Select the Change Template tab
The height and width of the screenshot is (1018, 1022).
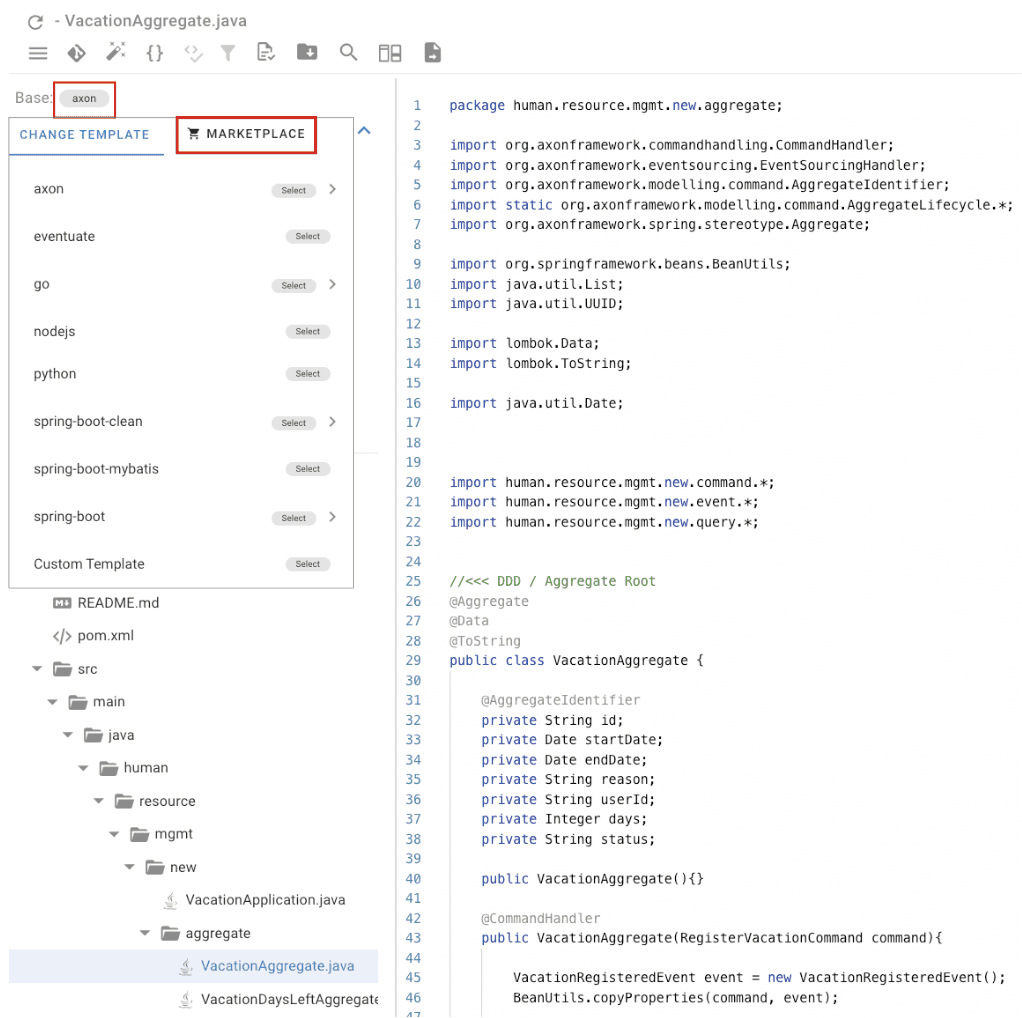(x=85, y=134)
